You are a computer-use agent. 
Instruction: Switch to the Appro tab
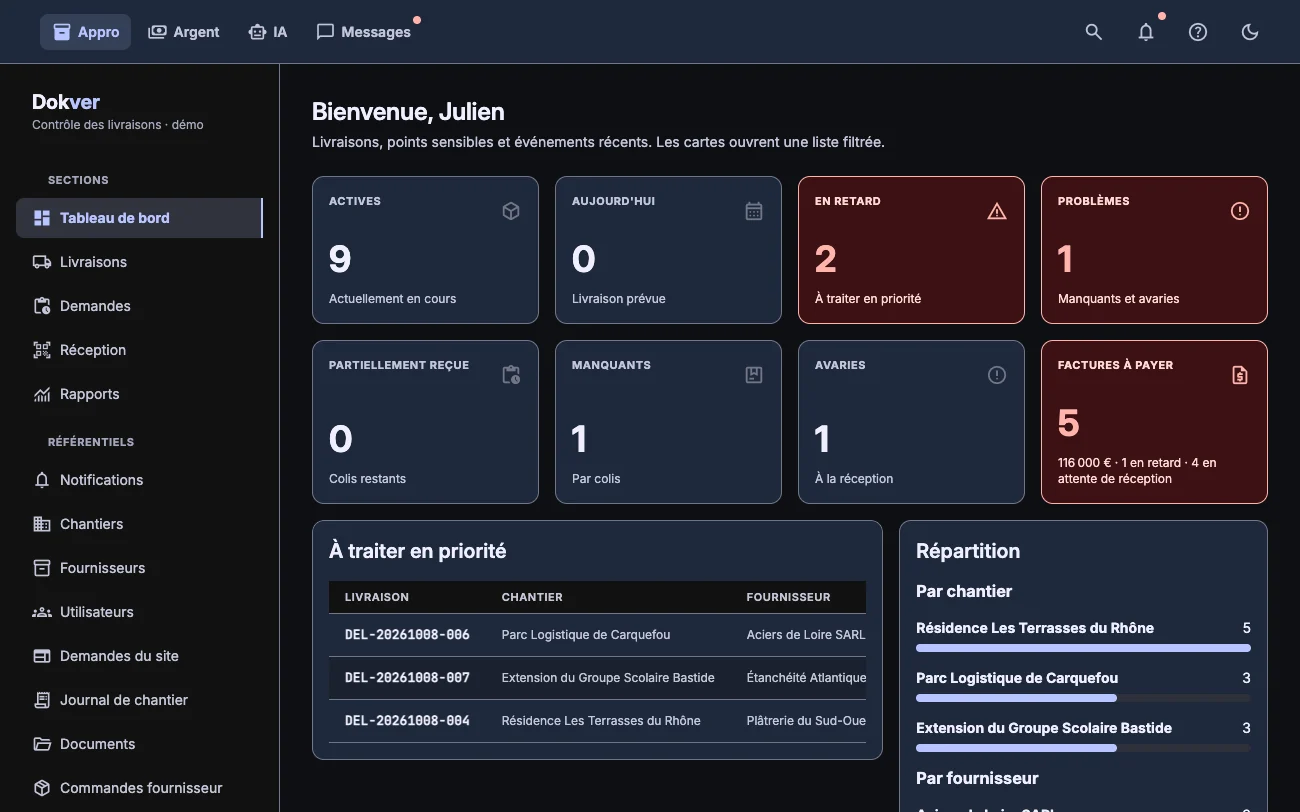[x=86, y=32]
